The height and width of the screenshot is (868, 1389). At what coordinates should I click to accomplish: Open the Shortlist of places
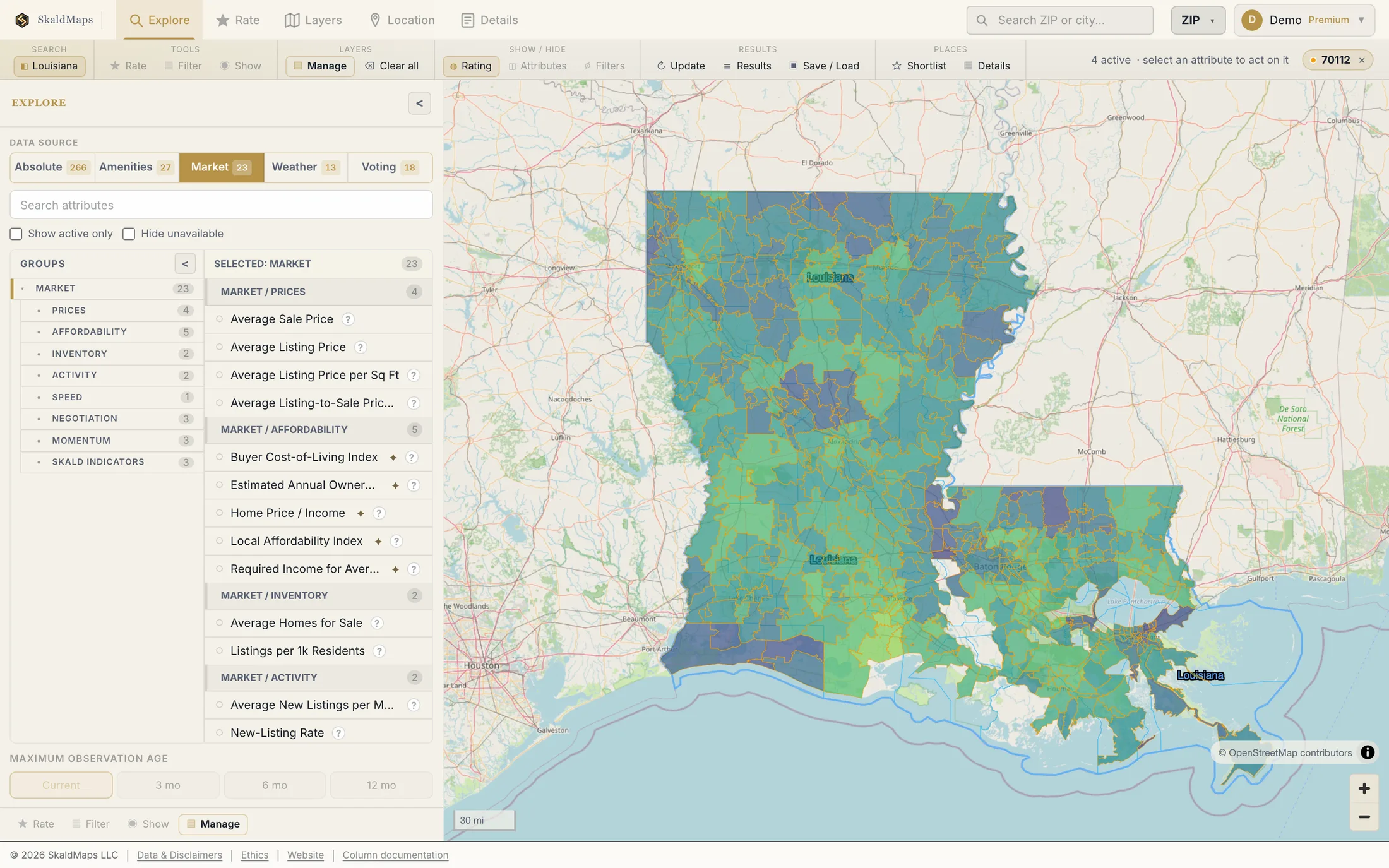pyautogui.click(x=919, y=66)
